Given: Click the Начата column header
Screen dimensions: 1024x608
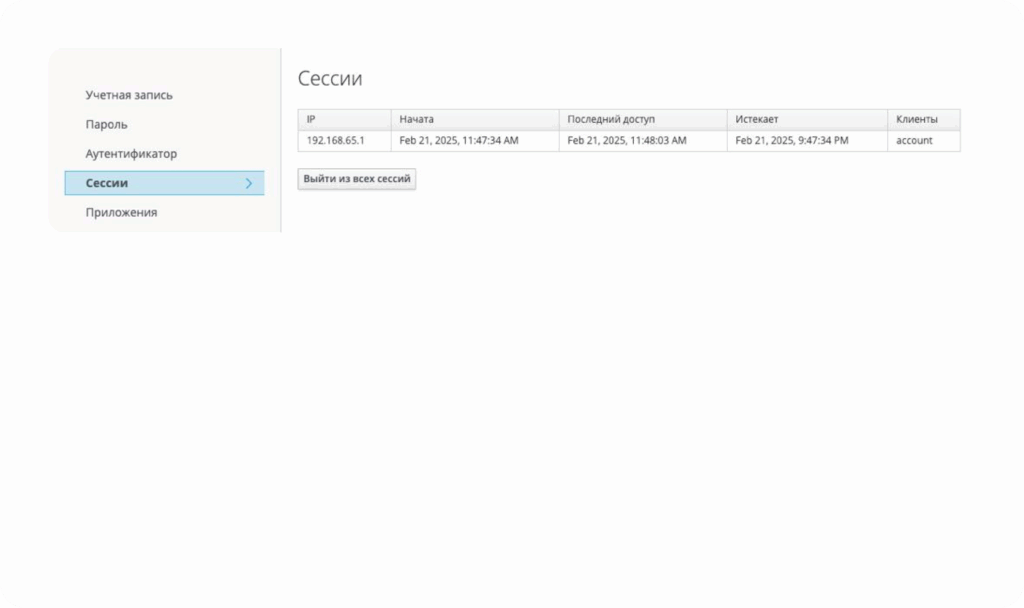Looking at the screenshot, I should (x=417, y=119).
